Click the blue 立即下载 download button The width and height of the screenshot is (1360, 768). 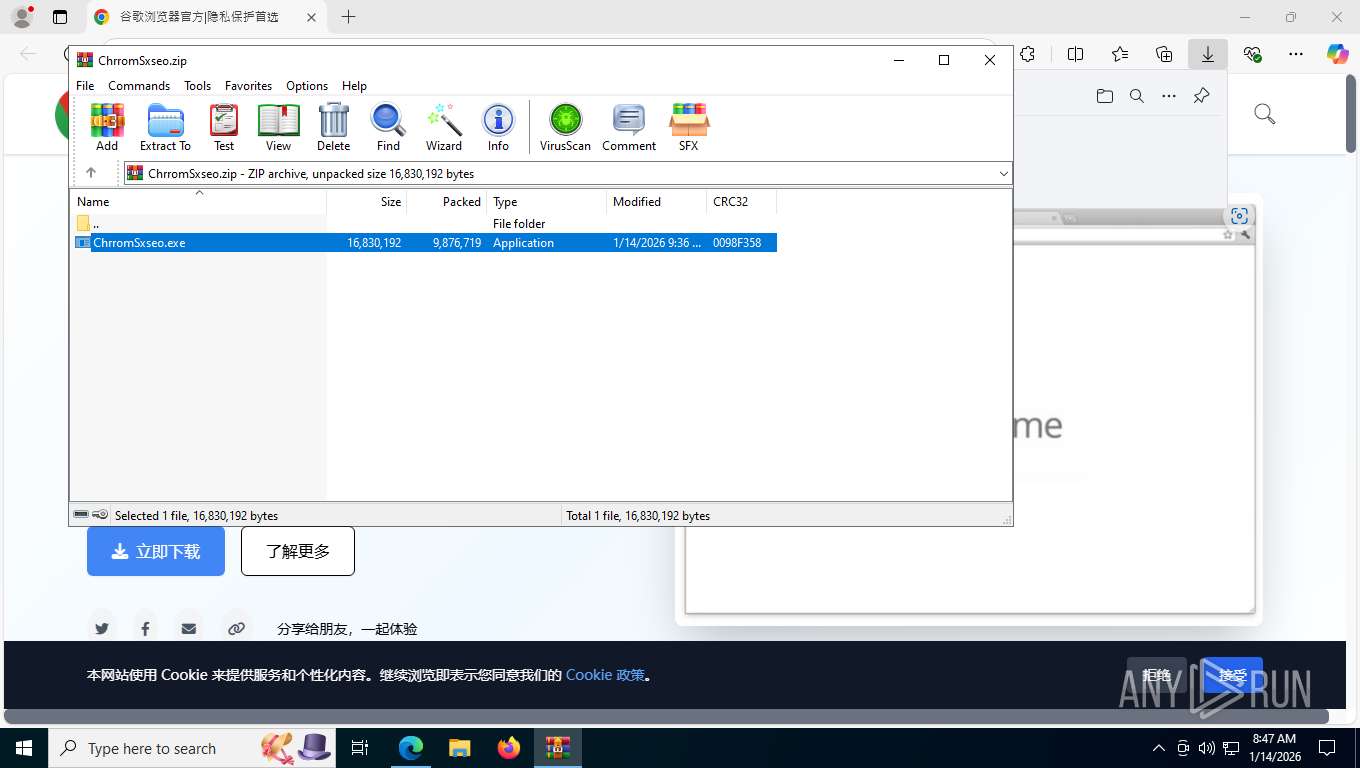156,551
